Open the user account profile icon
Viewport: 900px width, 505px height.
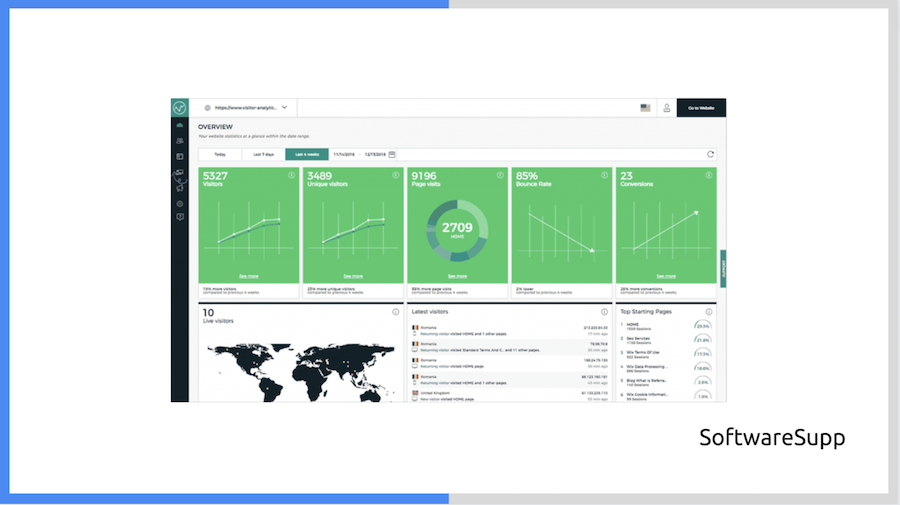point(666,108)
